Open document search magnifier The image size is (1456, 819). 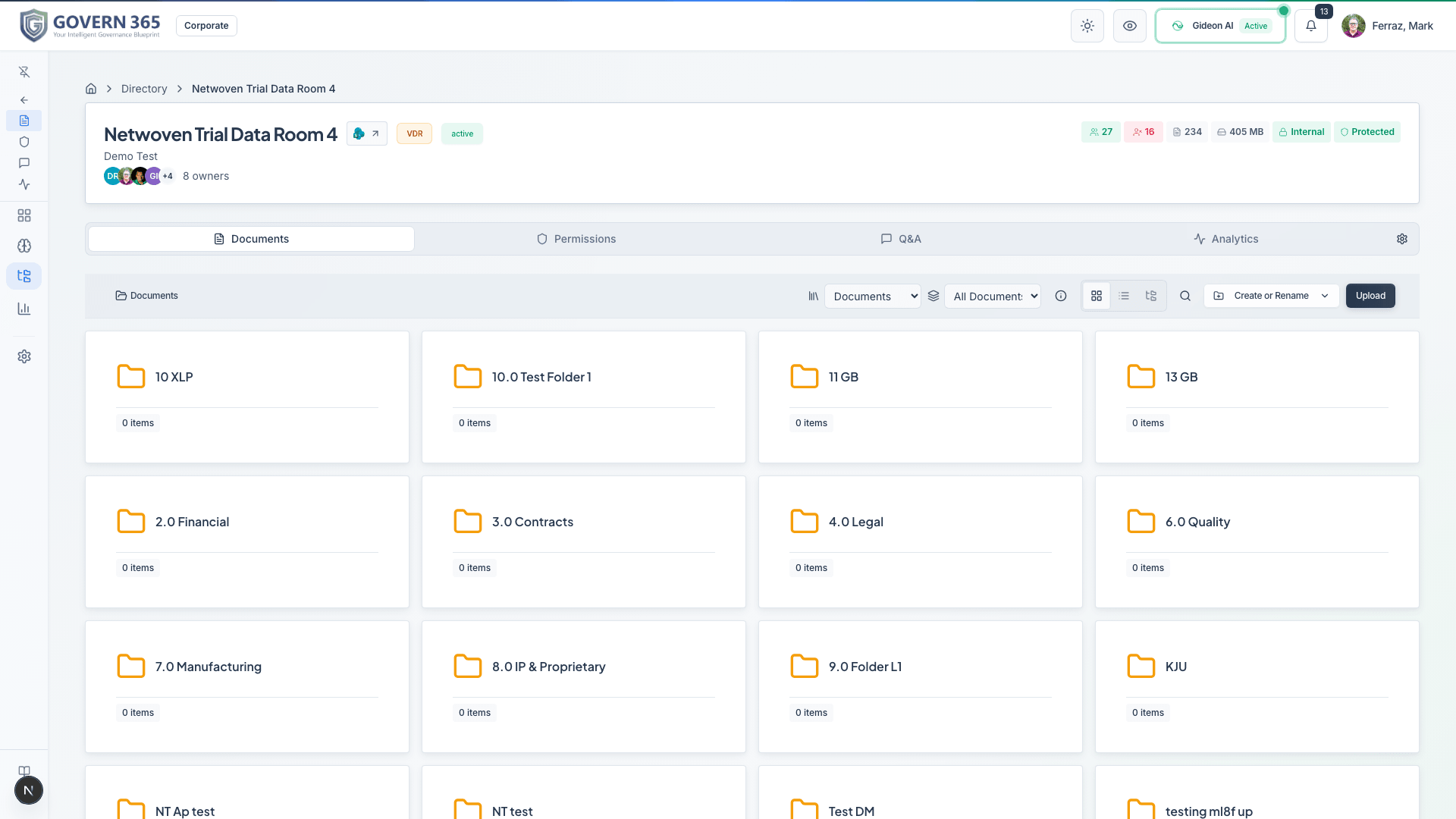pyautogui.click(x=1185, y=296)
